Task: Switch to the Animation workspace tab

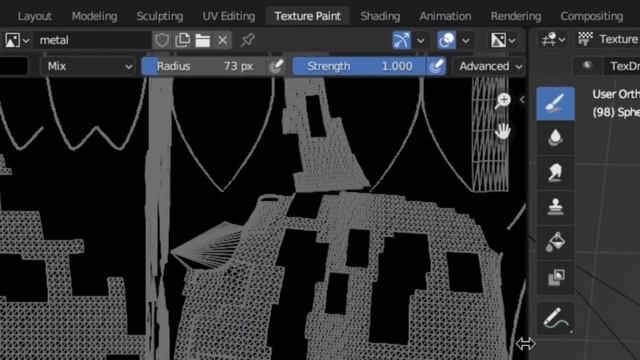Action: tap(445, 16)
